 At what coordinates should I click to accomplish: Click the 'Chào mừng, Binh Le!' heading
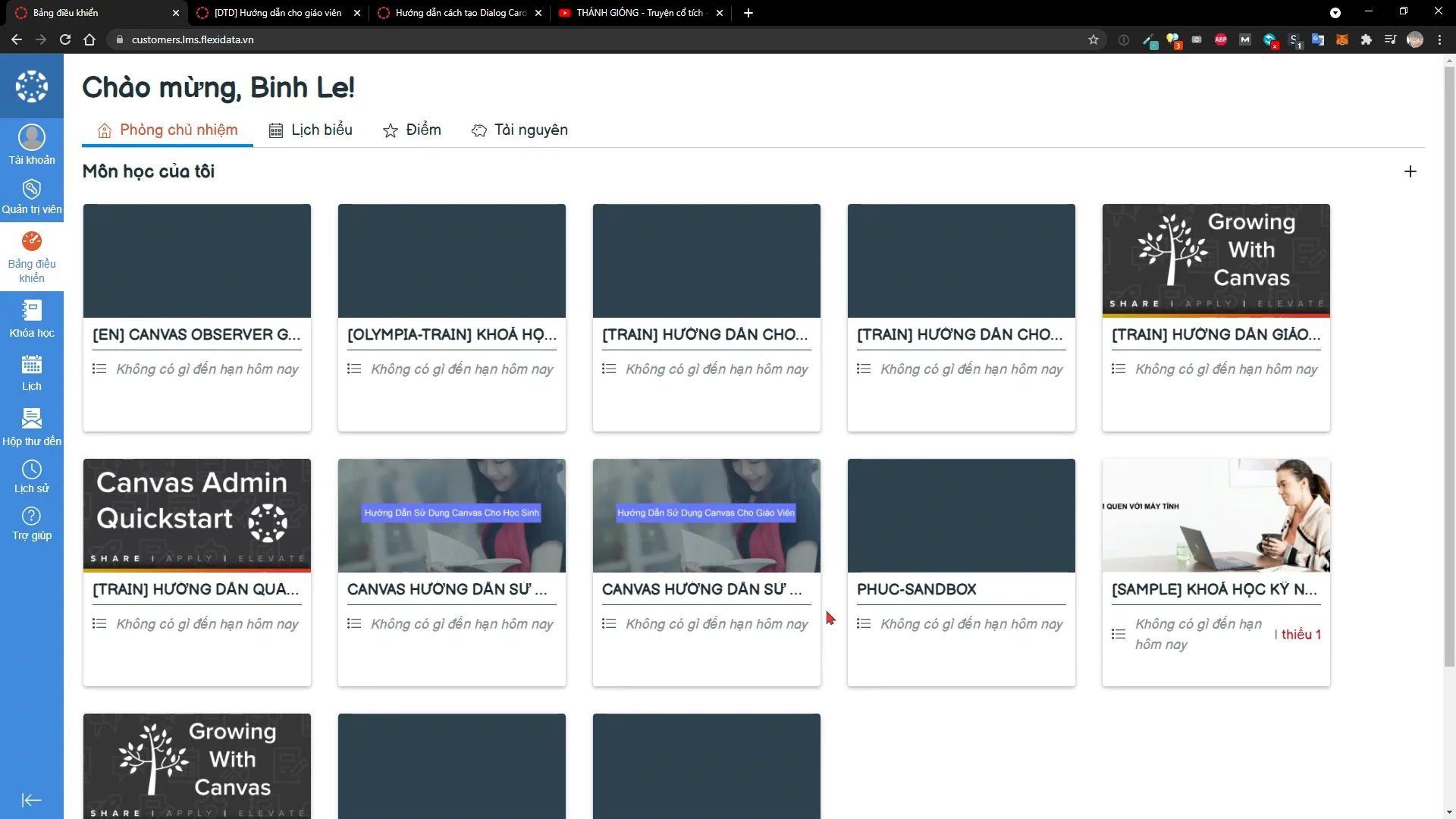(x=218, y=87)
